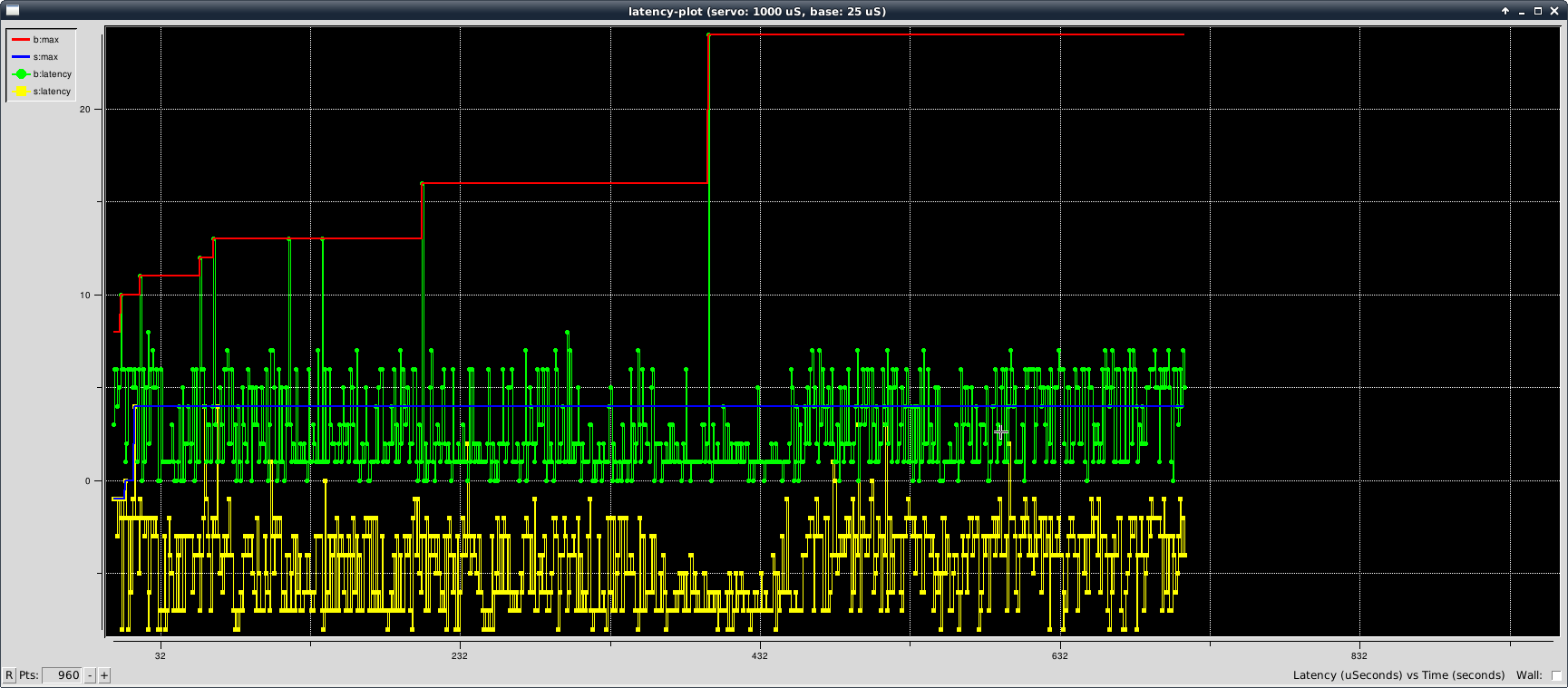The width and height of the screenshot is (1568, 688).
Task: Click the s:max legend entry
Action: pyautogui.click(x=42, y=57)
